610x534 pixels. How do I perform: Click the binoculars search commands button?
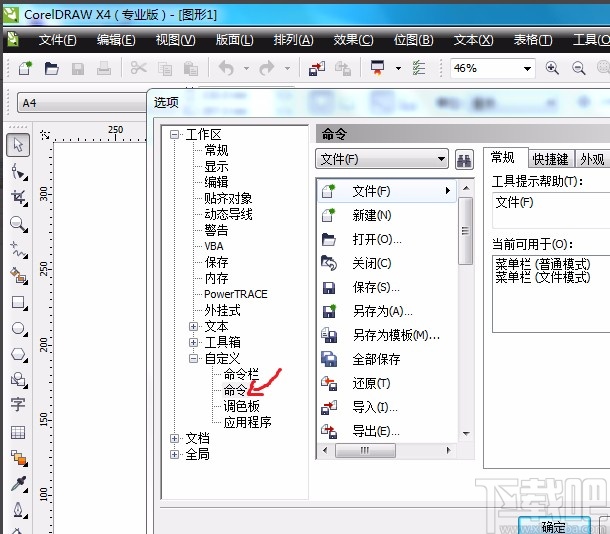(x=464, y=159)
